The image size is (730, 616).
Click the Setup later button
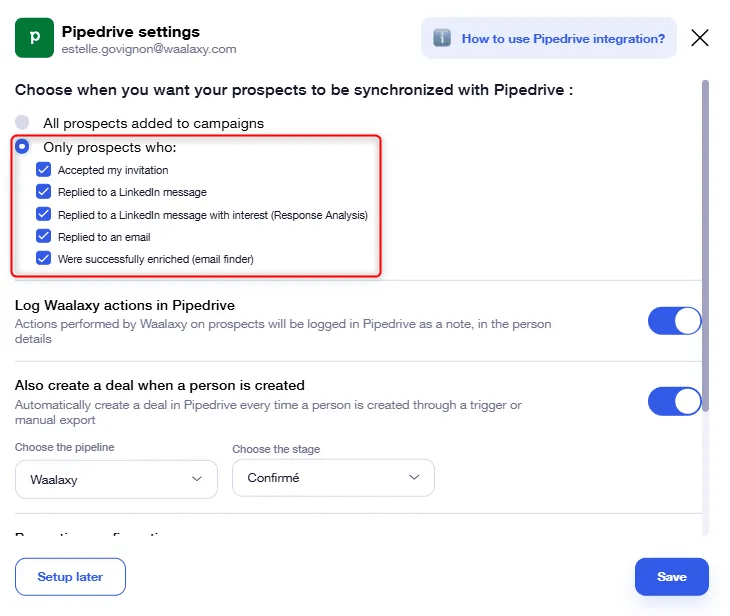point(70,577)
